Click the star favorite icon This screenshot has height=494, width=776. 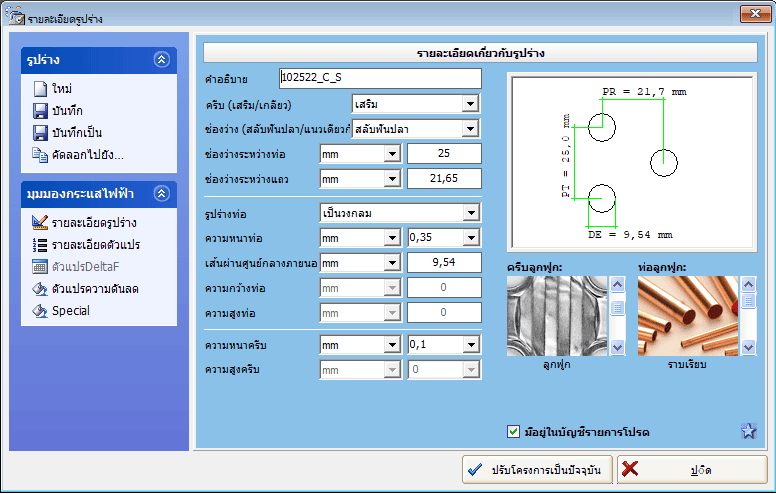(x=749, y=432)
